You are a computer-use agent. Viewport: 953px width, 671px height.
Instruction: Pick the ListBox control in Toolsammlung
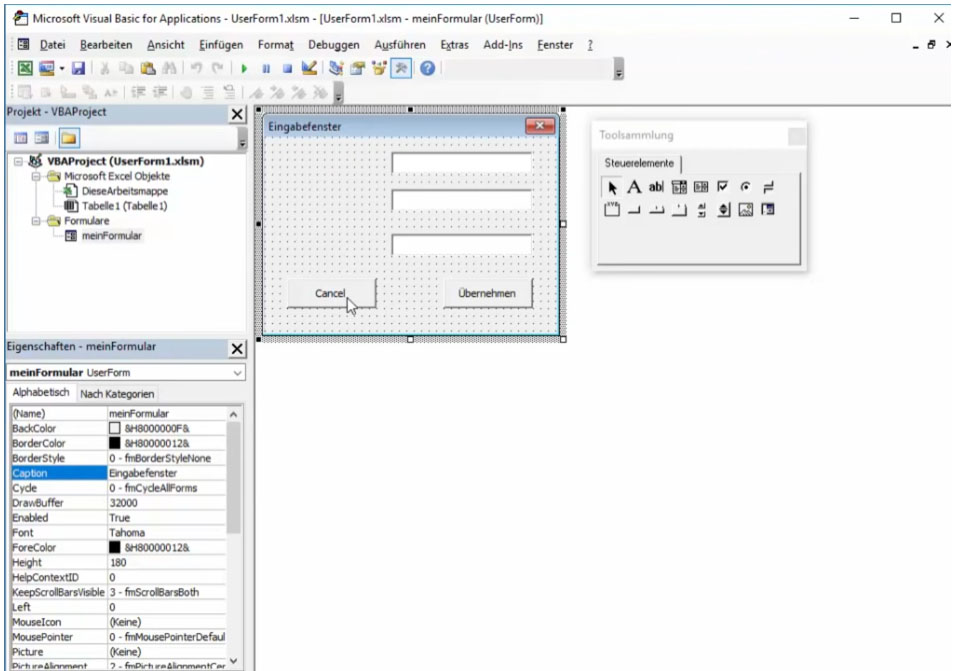tap(701, 187)
